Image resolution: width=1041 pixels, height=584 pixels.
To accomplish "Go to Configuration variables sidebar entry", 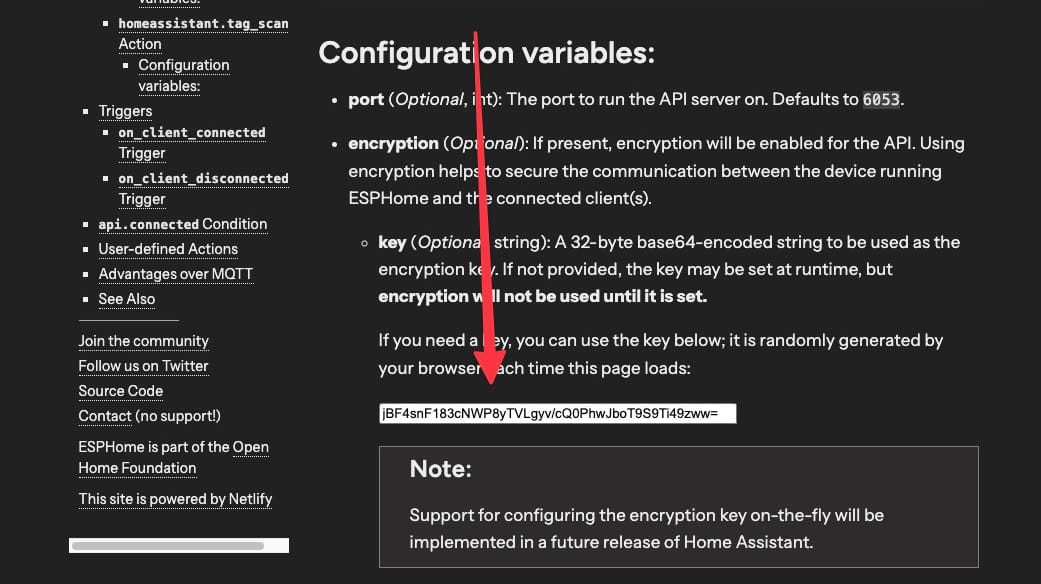I will [x=184, y=76].
